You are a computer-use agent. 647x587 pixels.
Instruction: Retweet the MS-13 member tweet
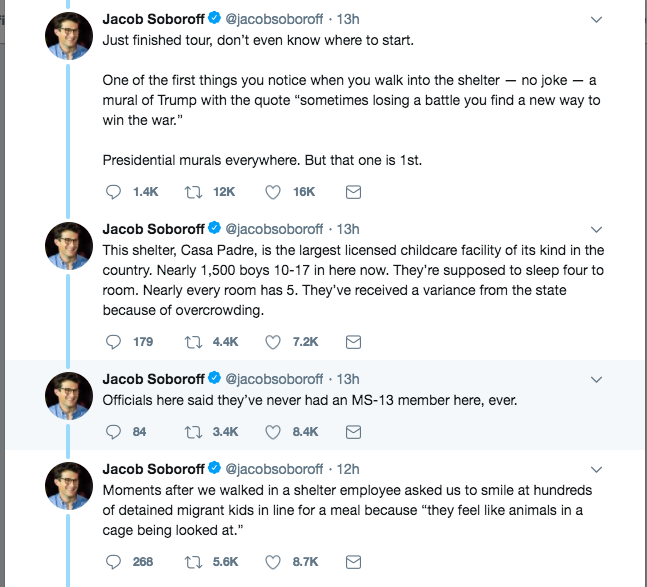(x=194, y=431)
